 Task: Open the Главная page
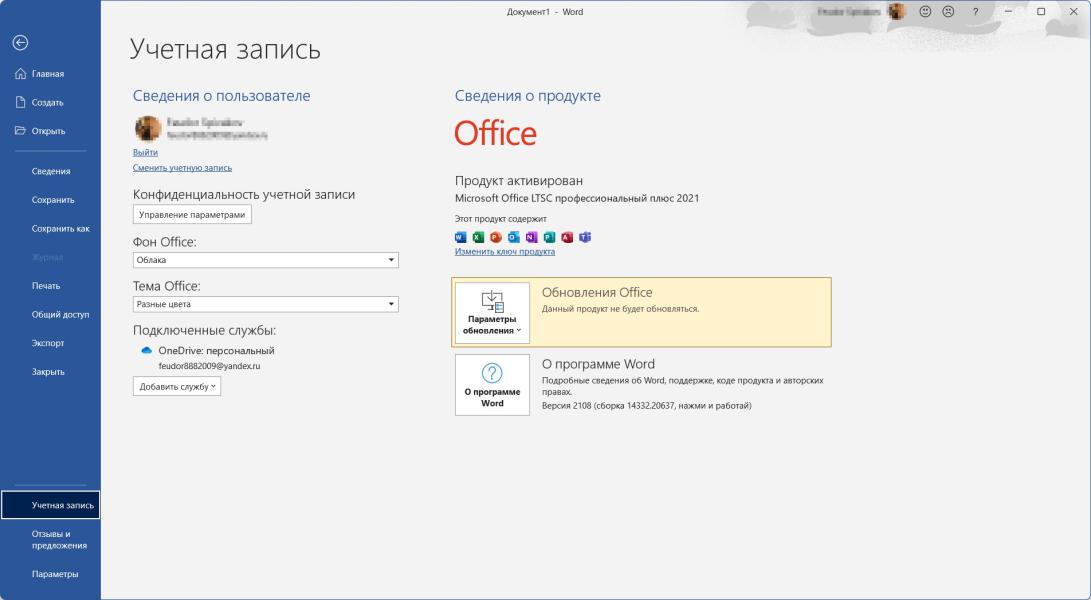(50, 74)
